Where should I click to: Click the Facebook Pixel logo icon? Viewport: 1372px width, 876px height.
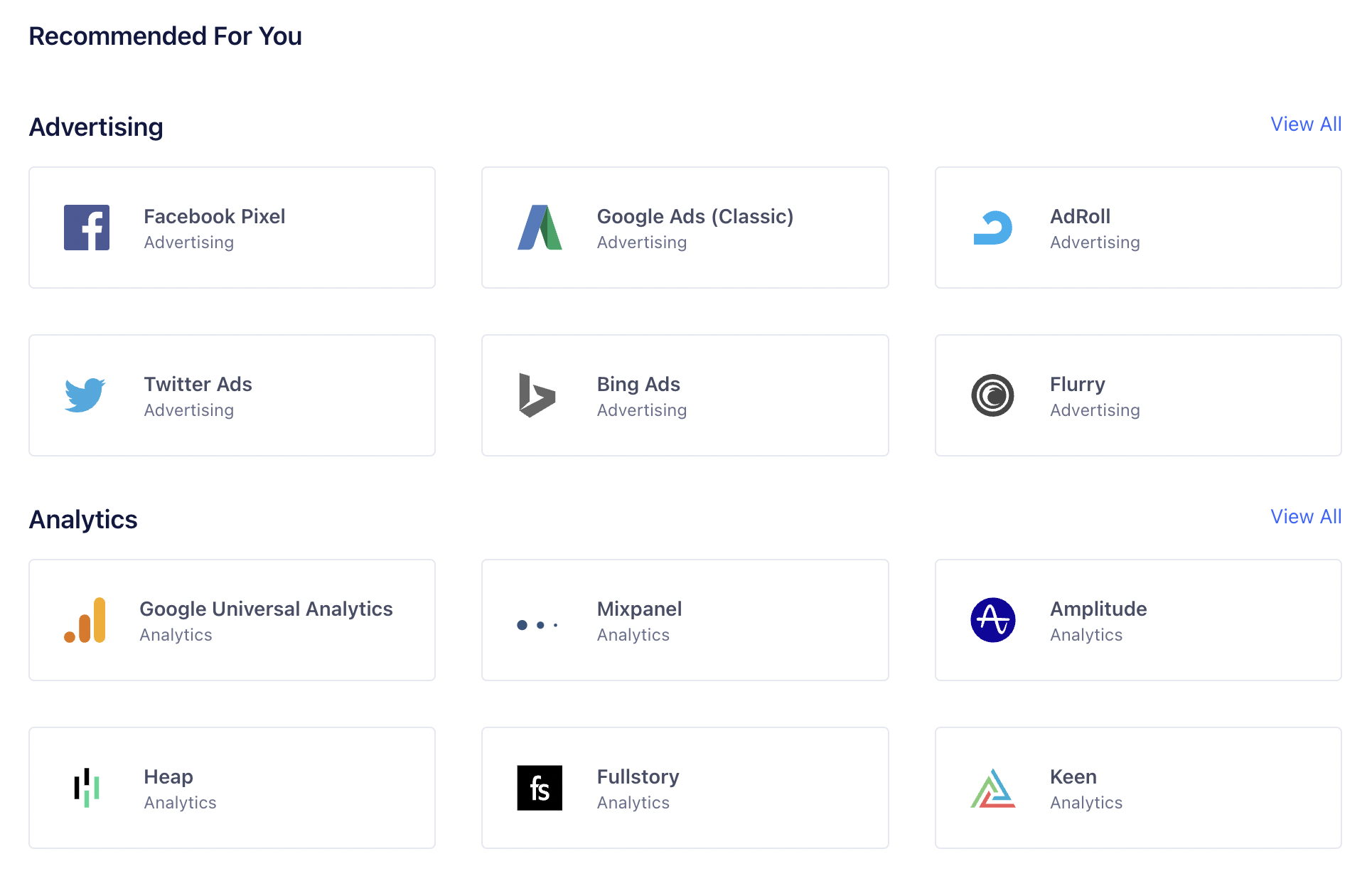point(87,228)
